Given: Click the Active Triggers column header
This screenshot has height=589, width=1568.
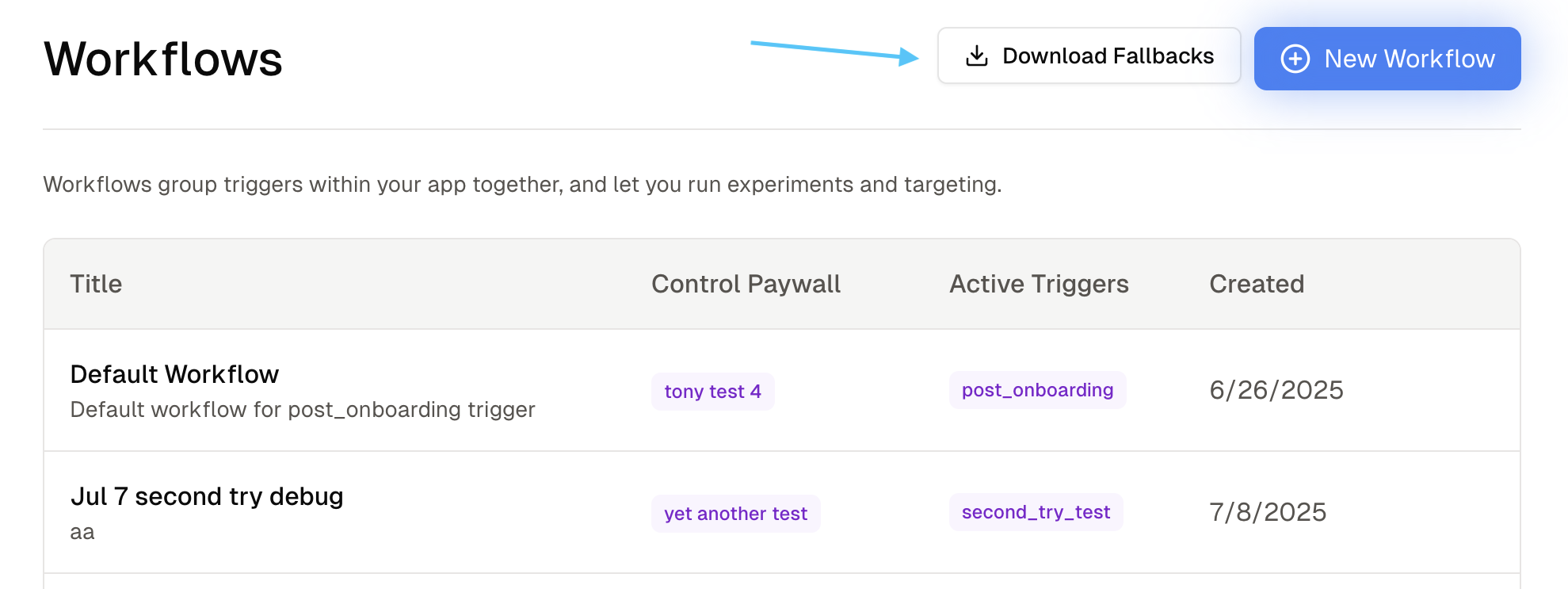Looking at the screenshot, I should click(1039, 284).
